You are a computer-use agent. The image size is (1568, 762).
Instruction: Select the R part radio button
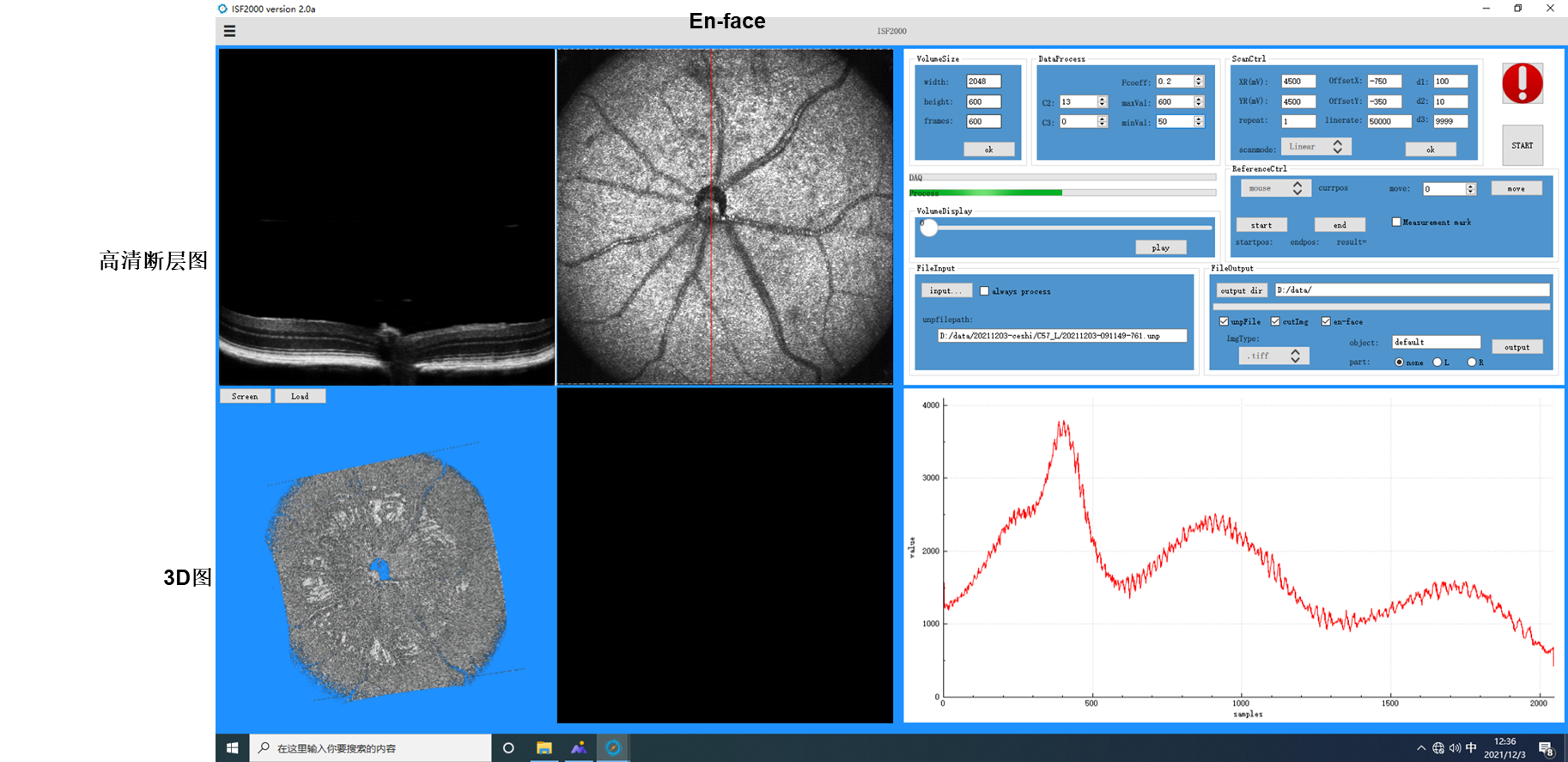[1471, 363]
